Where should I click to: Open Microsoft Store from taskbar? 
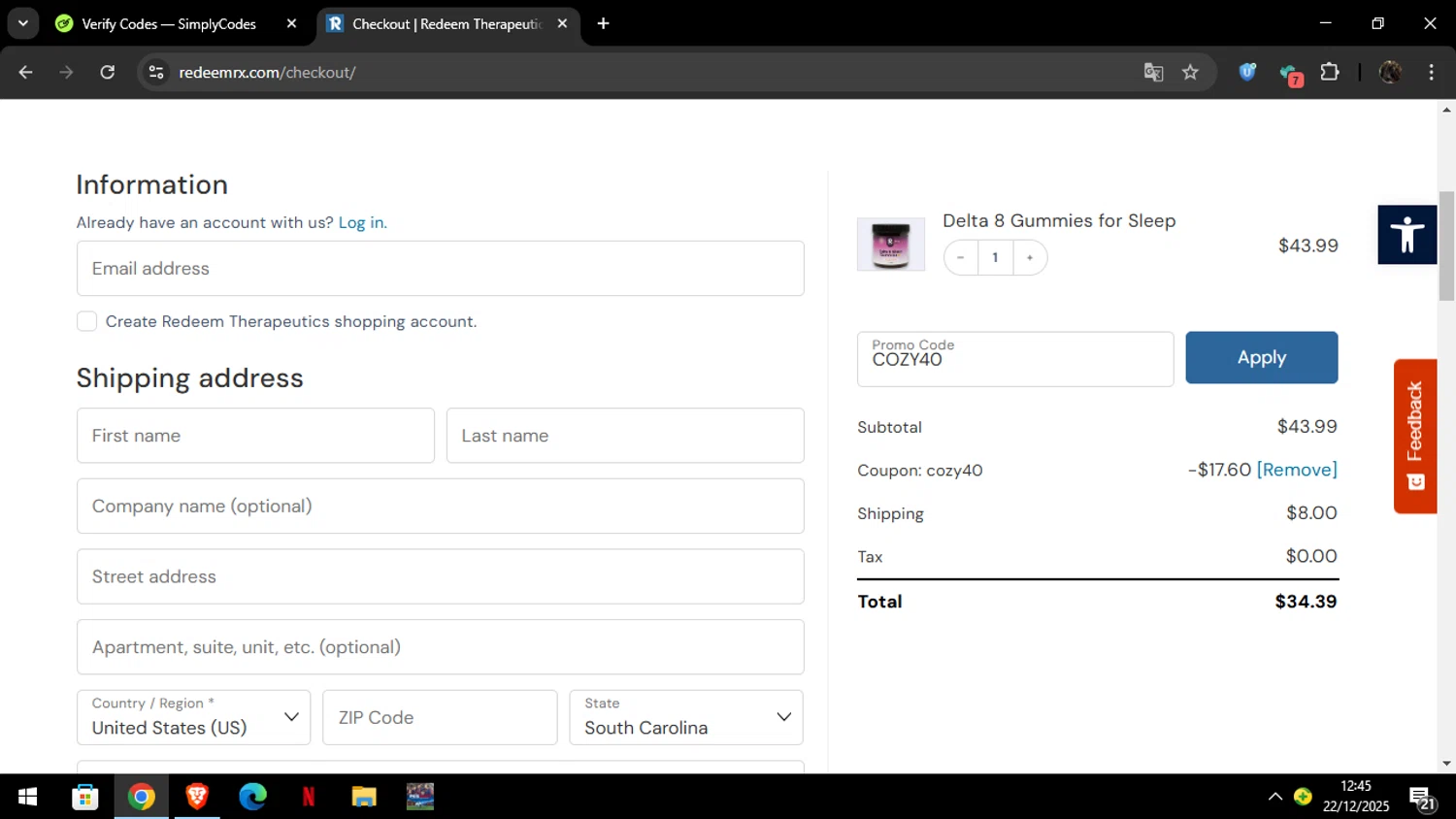85,797
